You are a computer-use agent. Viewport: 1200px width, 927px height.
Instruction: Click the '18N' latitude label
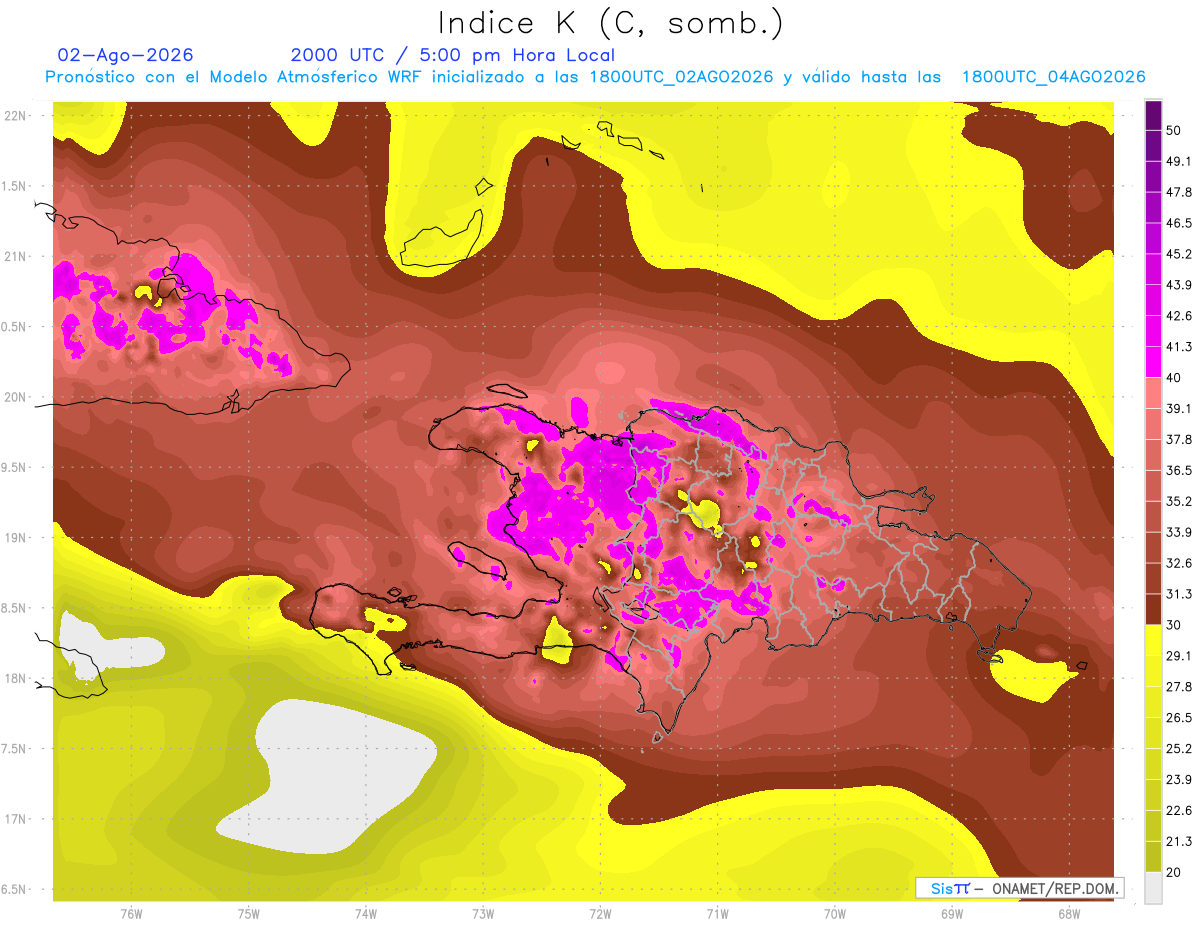tap(16, 679)
